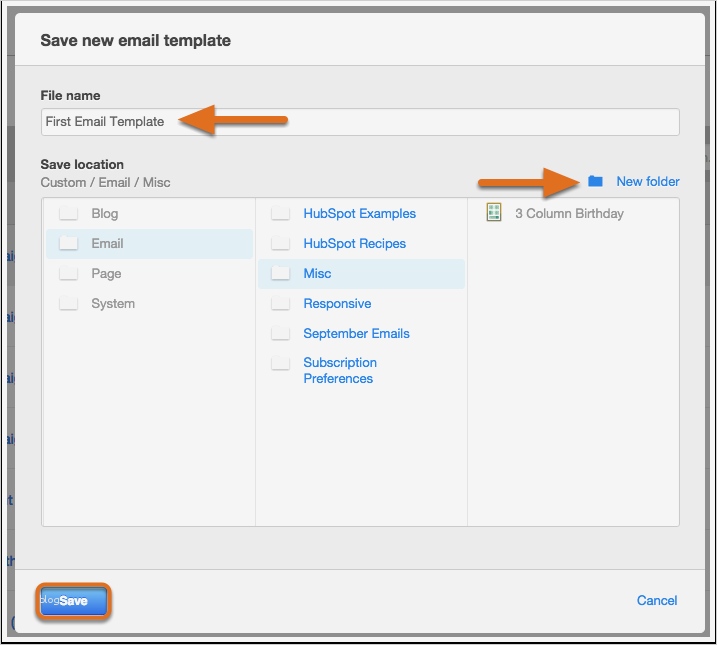
Task: Select the Email folder in first column
Action: (107, 244)
